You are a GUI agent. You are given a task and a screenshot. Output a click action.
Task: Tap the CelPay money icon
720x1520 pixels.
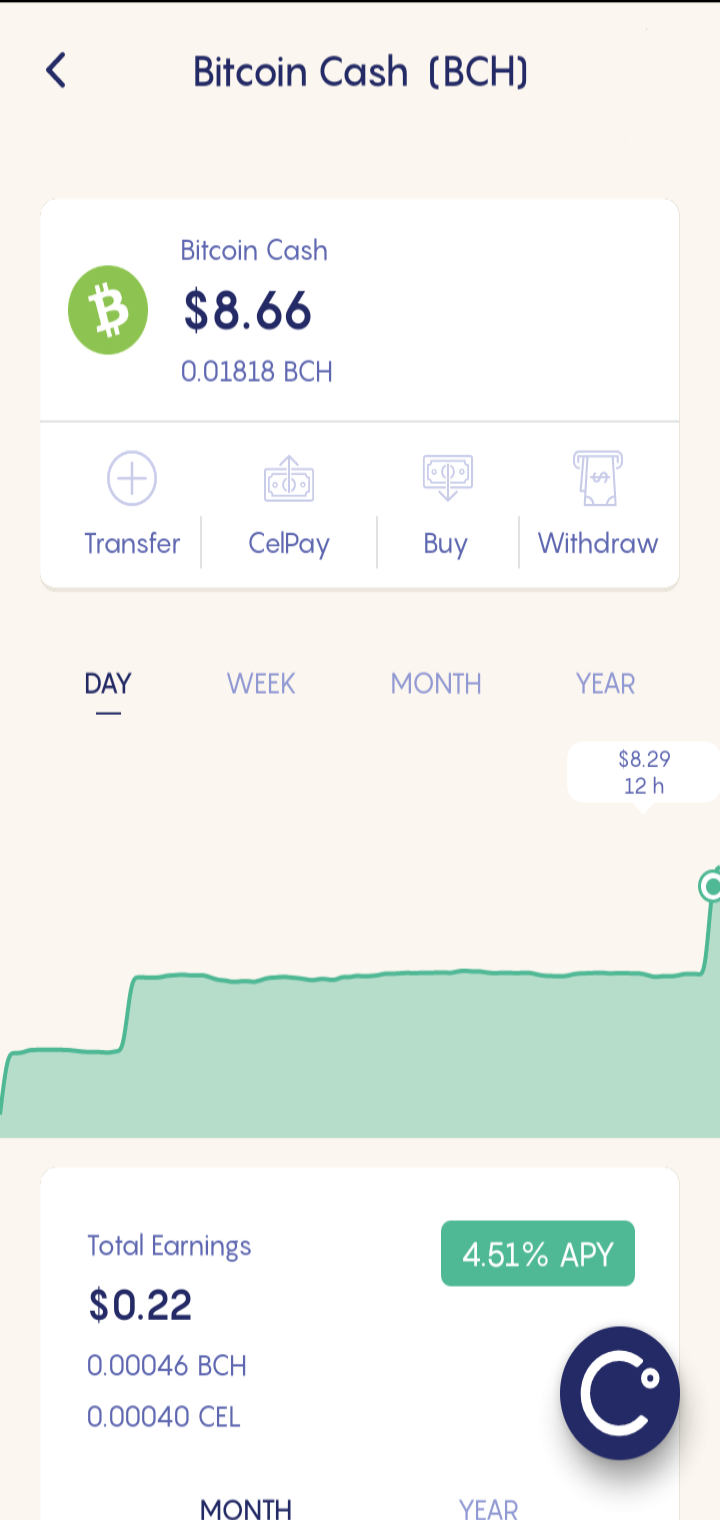289,478
